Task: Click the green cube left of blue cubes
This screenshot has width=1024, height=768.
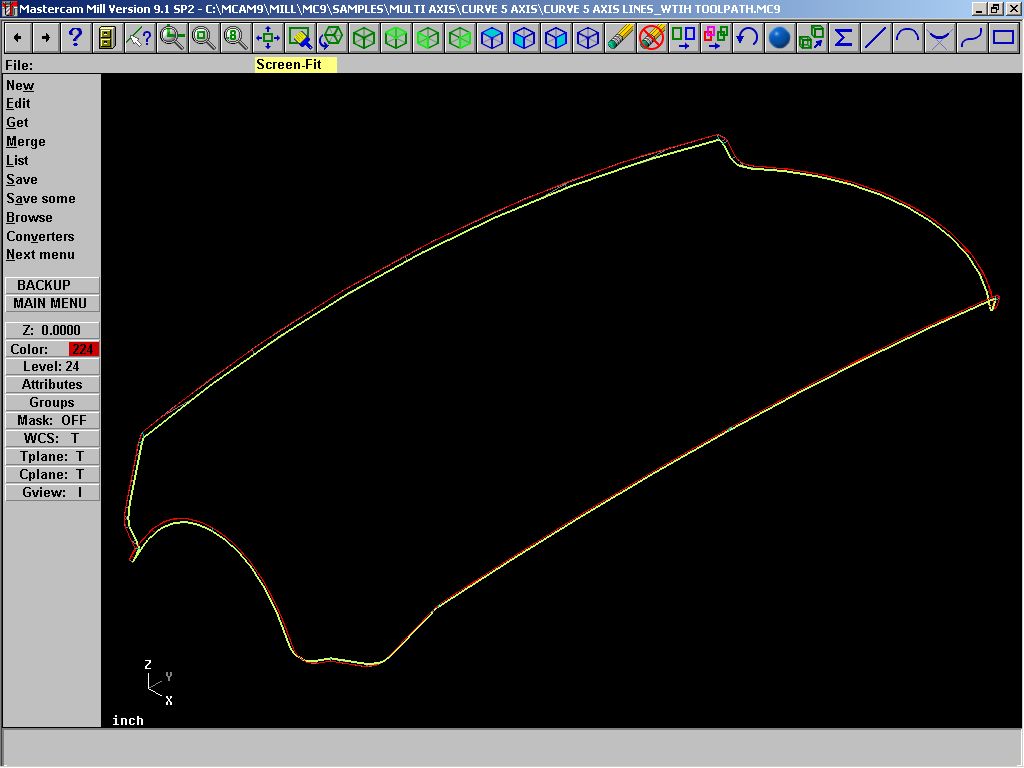Action: pyautogui.click(x=460, y=38)
